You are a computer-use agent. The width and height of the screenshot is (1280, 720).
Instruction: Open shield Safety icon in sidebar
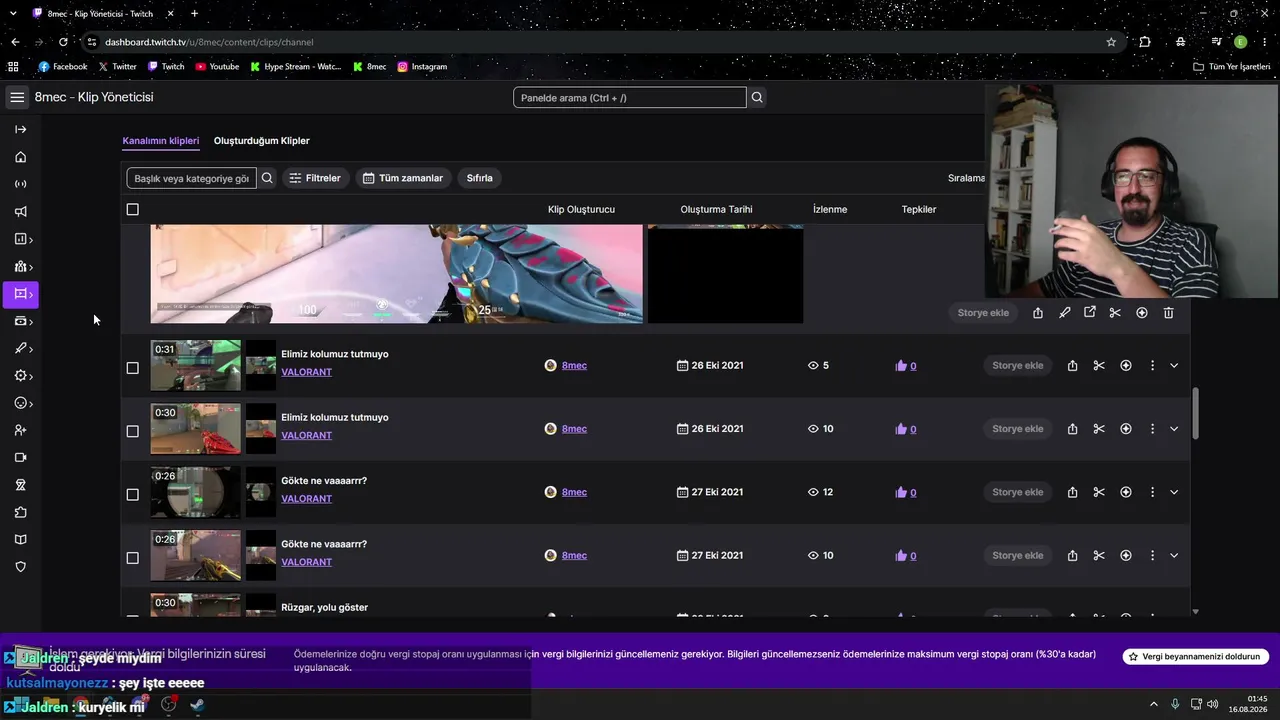tap(20, 567)
